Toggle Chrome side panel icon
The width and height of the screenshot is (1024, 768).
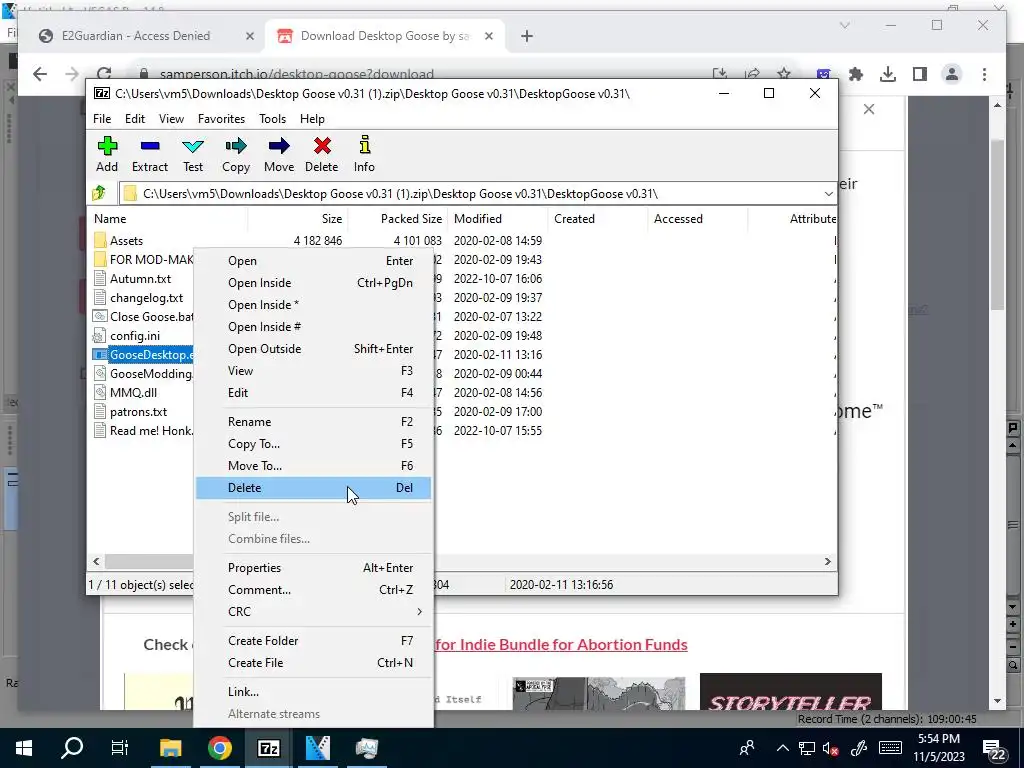coord(920,74)
